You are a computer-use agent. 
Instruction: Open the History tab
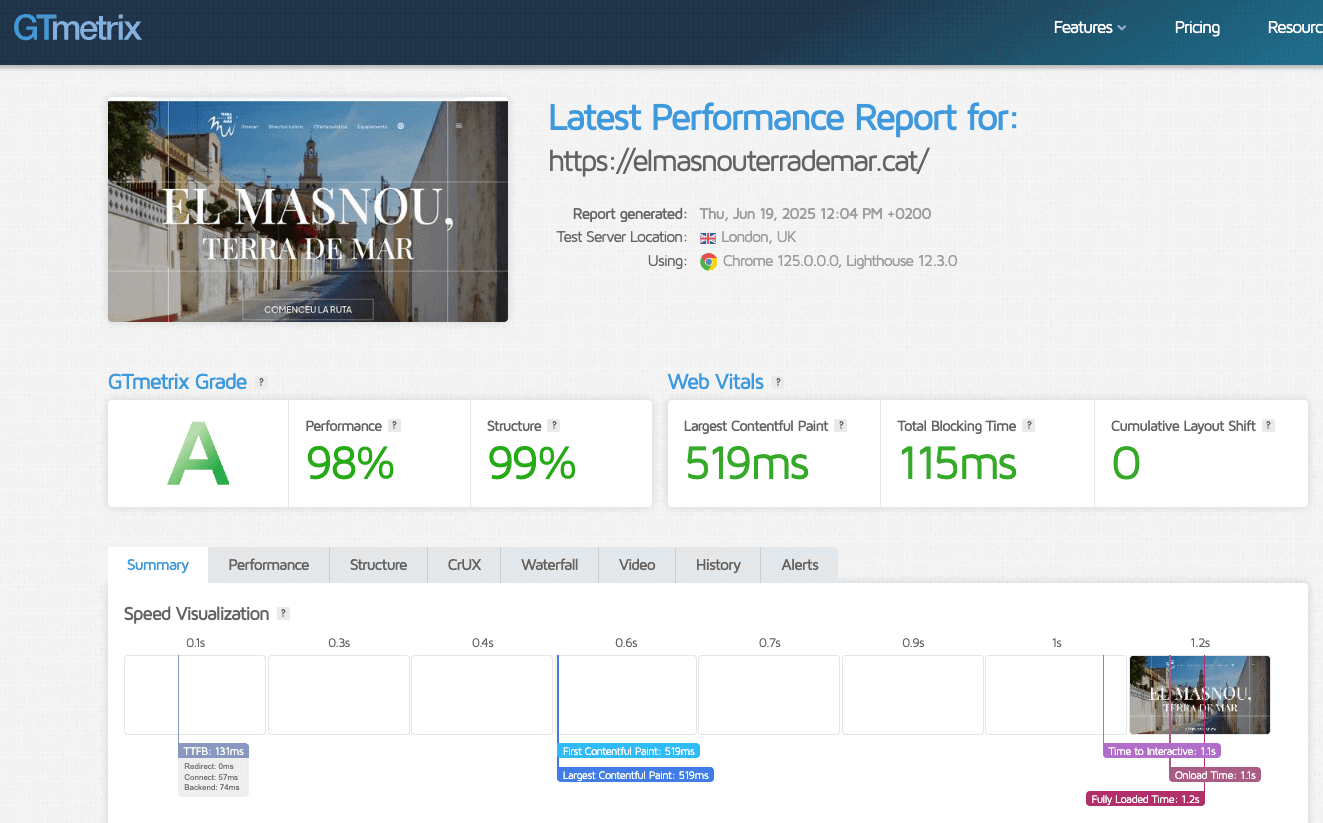pos(718,565)
